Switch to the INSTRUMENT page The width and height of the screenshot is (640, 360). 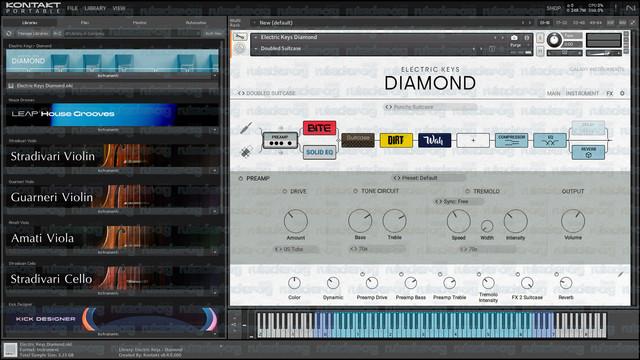click(582, 93)
